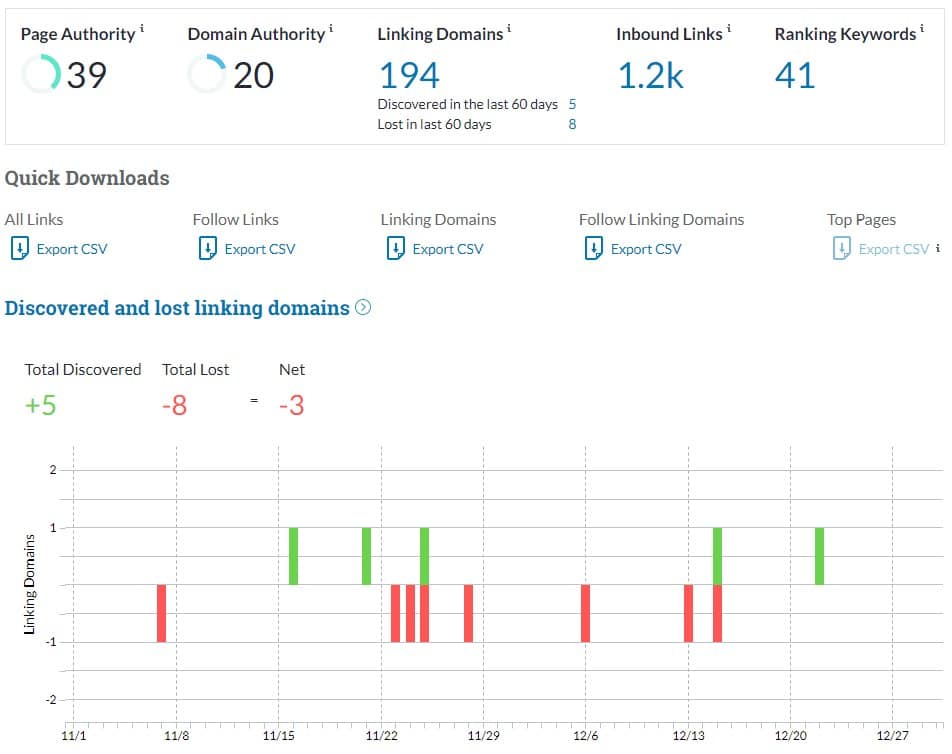Image resolution: width=952 pixels, height=754 pixels.
Task: Select the red lost bar at 12/6
Action: (585, 613)
